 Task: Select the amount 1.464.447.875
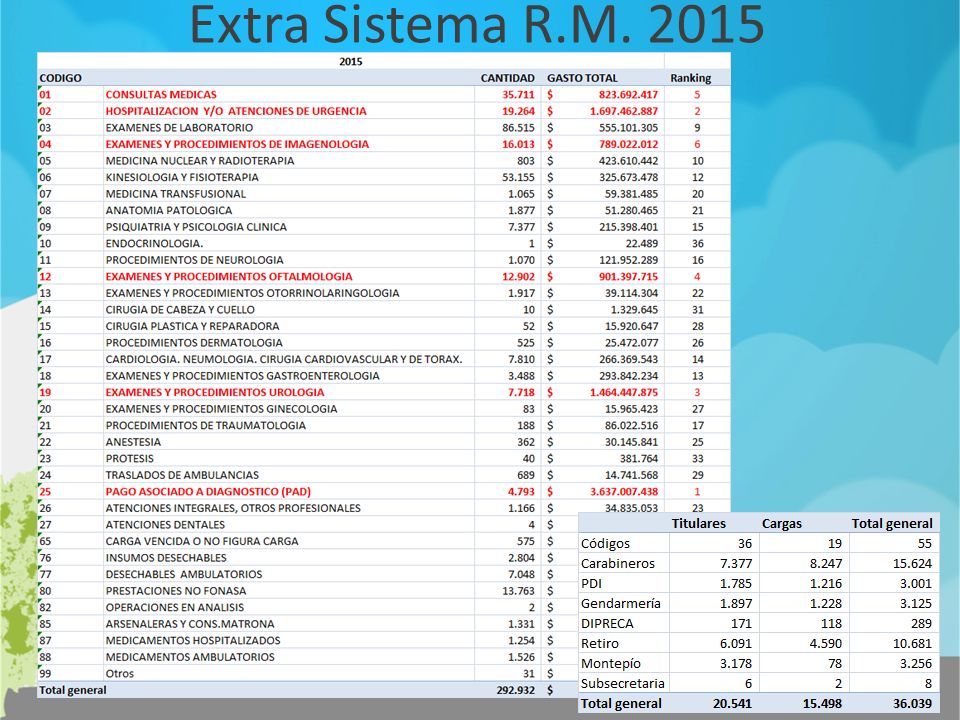click(624, 392)
